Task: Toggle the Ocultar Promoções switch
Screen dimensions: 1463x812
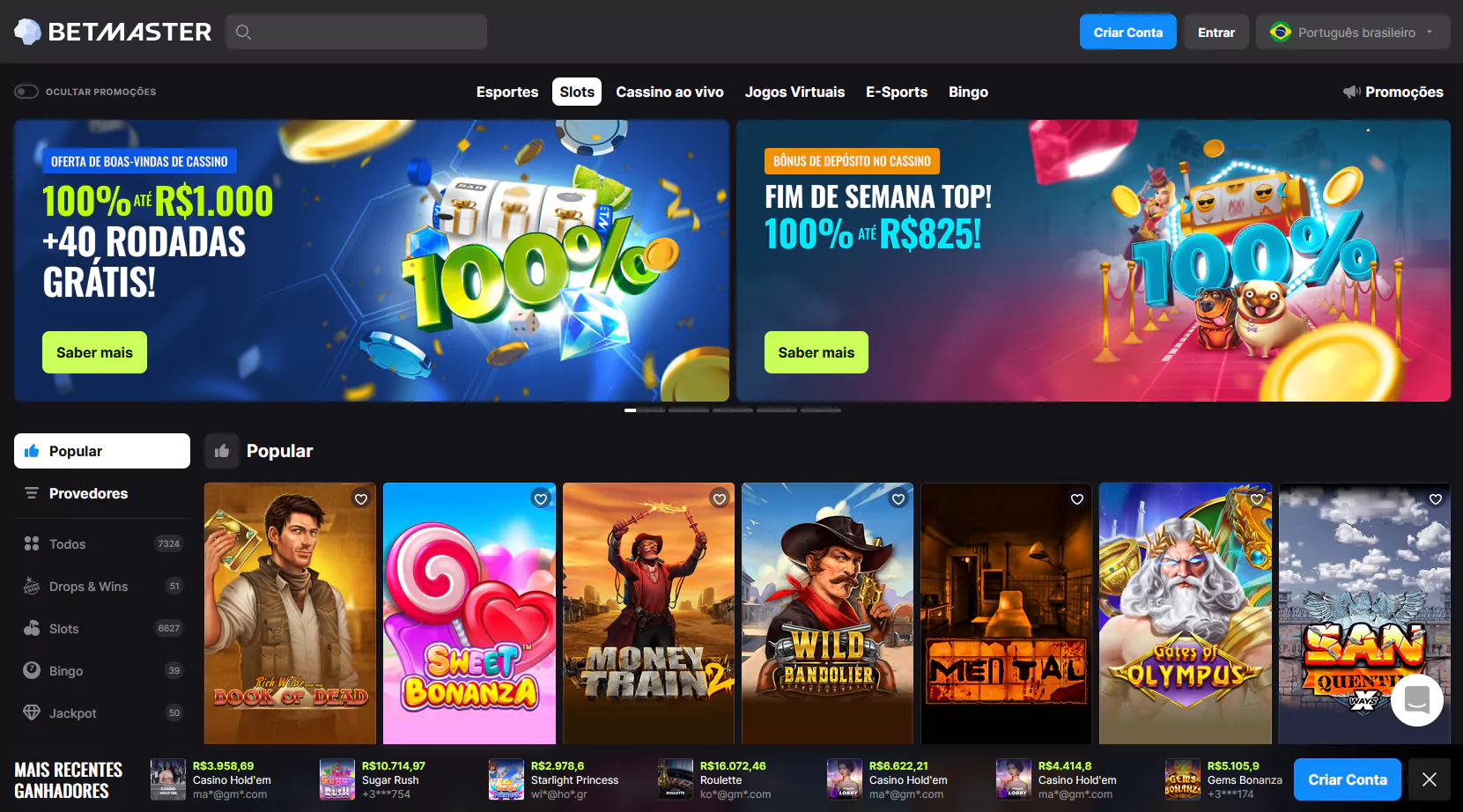Action: pyautogui.click(x=26, y=92)
